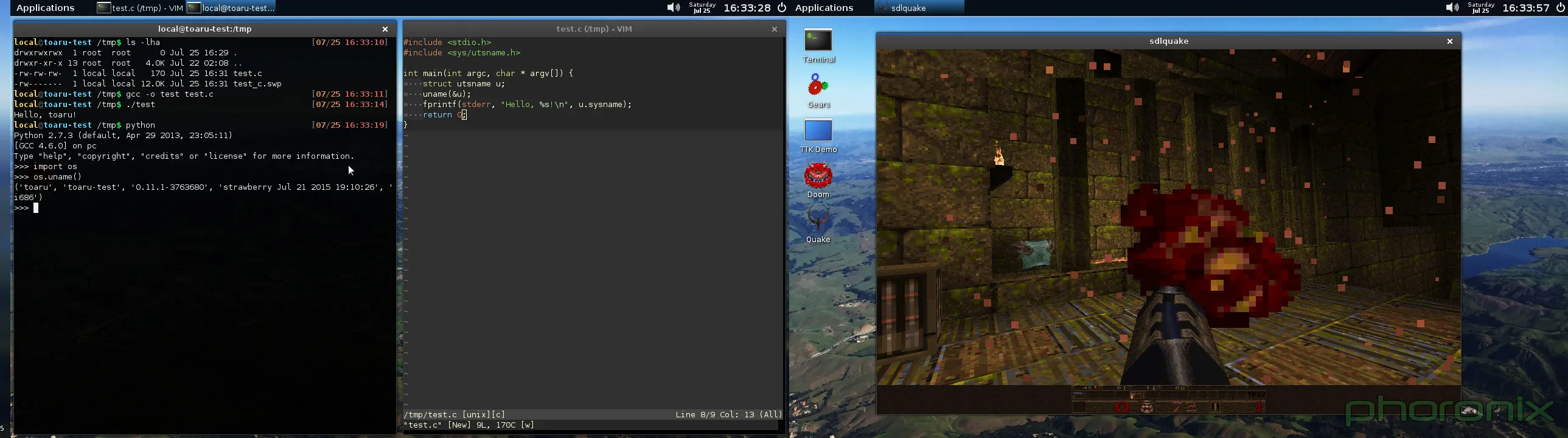1568x438 pixels.
Task: Click the Quake status bar health value 72
Action: (x=1185, y=408)
